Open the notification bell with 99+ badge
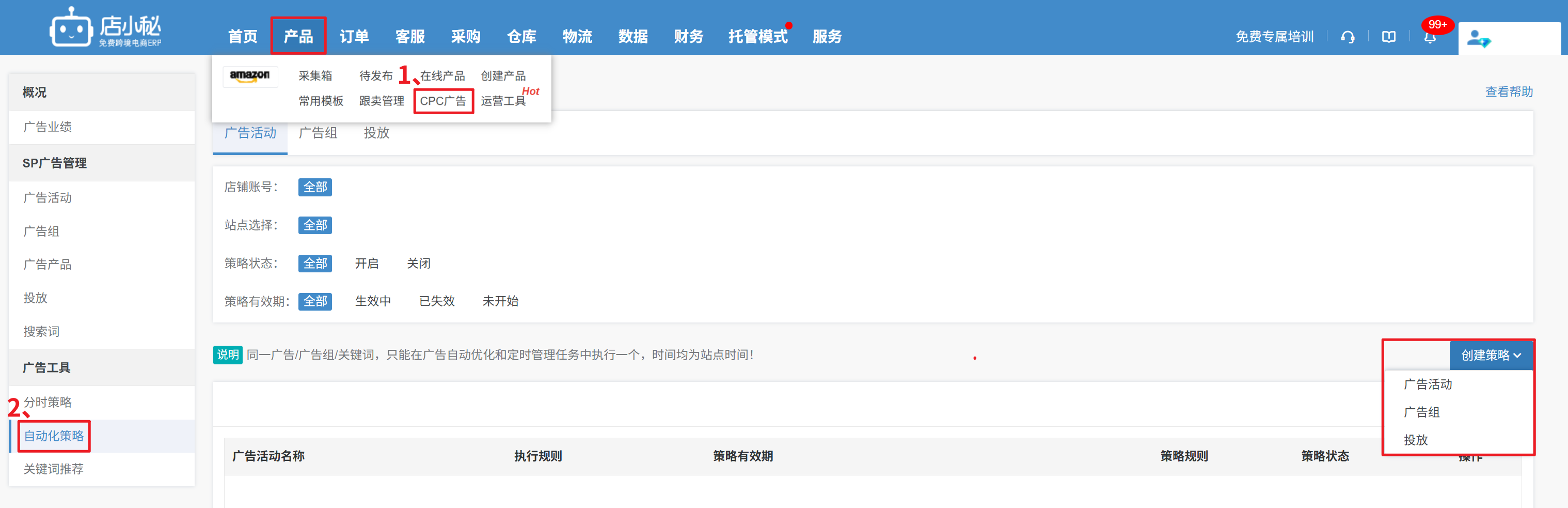The width and height of the screenshot is (1568, 508). pyautogui.click(x=1430, y=37)
